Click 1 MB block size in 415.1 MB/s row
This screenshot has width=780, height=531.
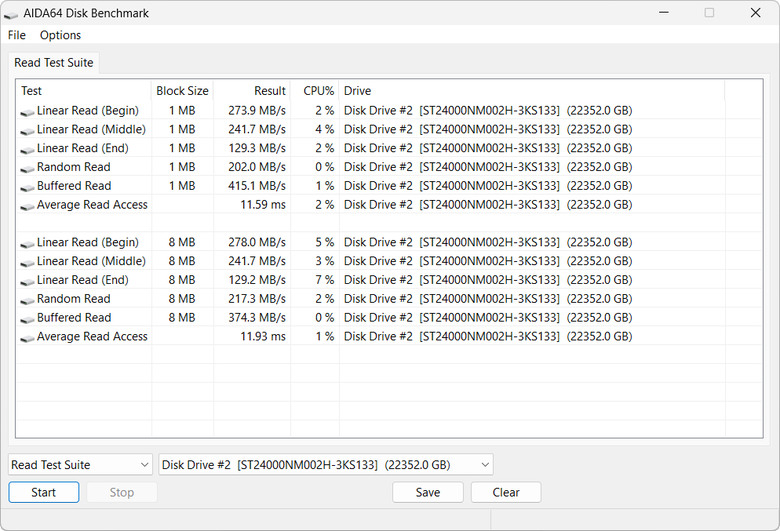[x=182, y=186]
